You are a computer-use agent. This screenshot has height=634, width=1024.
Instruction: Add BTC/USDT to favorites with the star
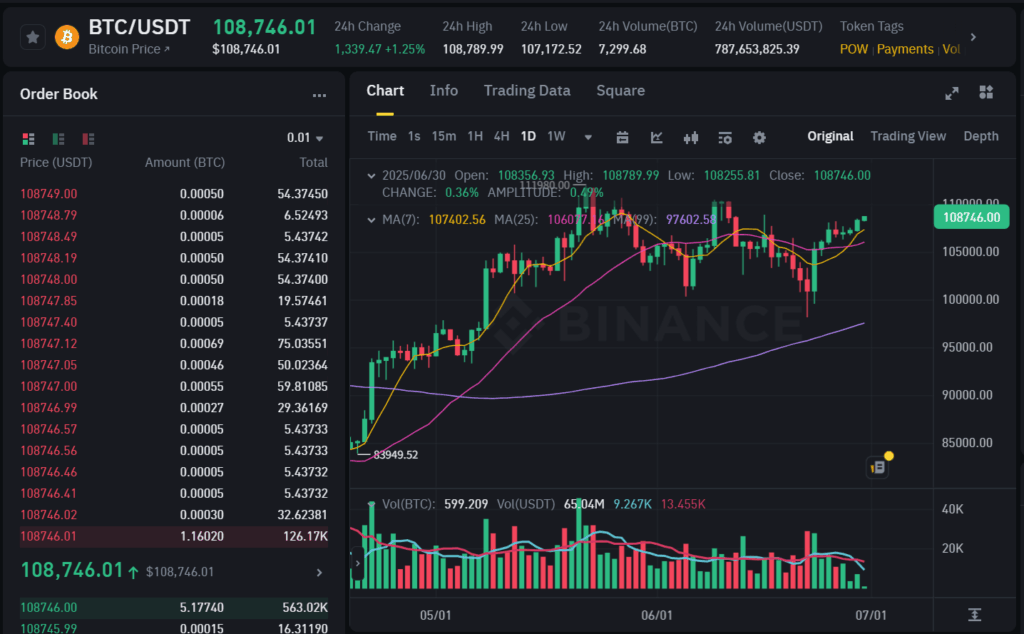click(x=33, y=37)
